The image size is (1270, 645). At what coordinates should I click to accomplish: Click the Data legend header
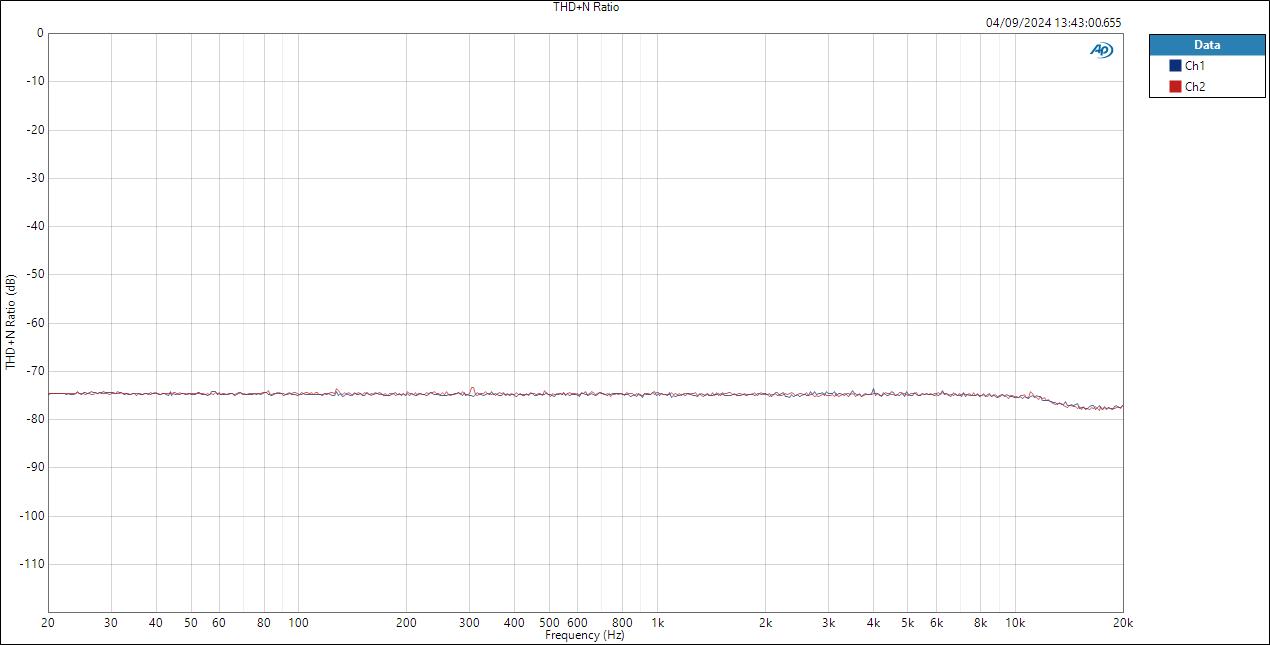tap(1207, 44)
